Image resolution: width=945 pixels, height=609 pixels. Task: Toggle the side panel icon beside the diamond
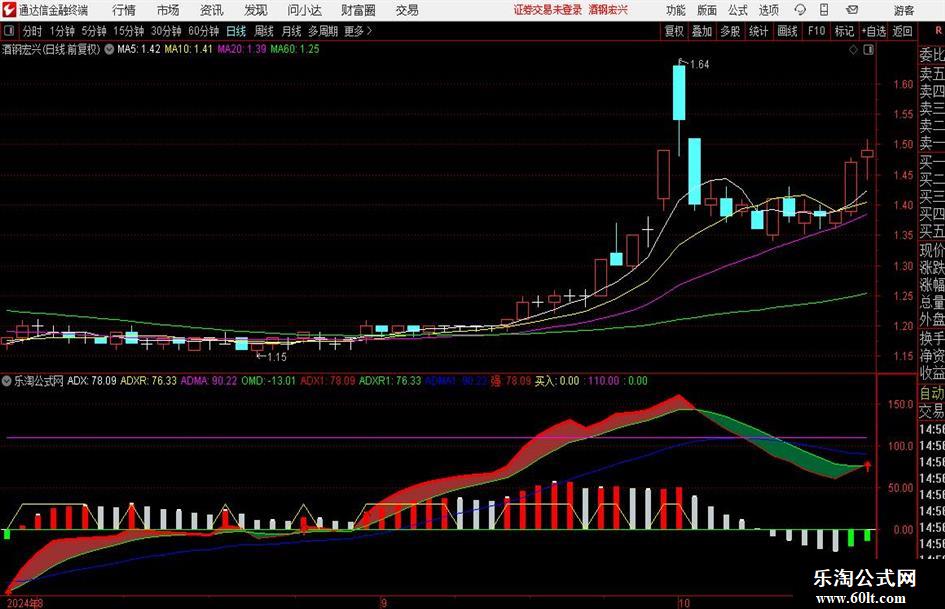pyautogui.click(x=868, y=50)
